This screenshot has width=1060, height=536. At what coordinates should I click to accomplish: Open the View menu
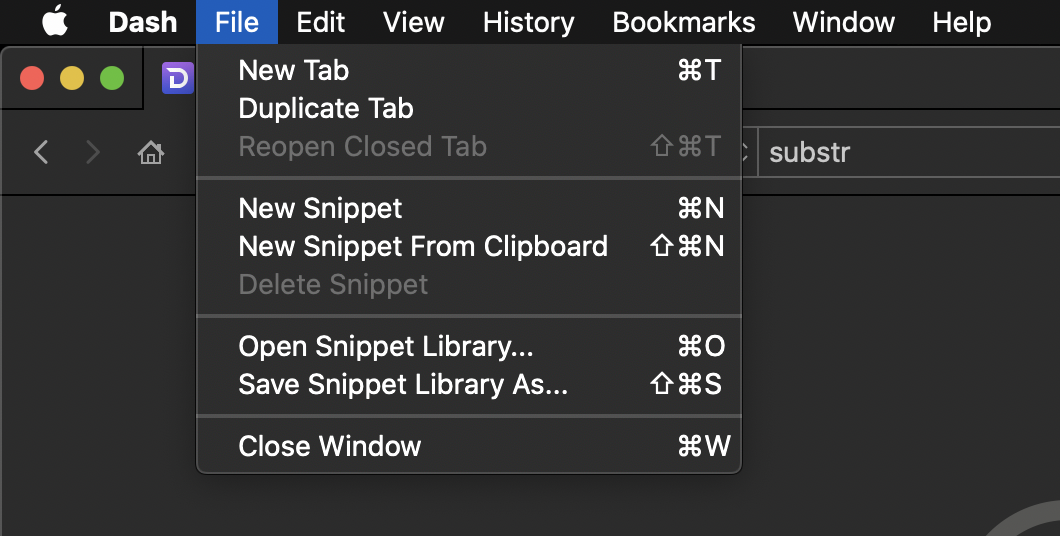point(413,22)
